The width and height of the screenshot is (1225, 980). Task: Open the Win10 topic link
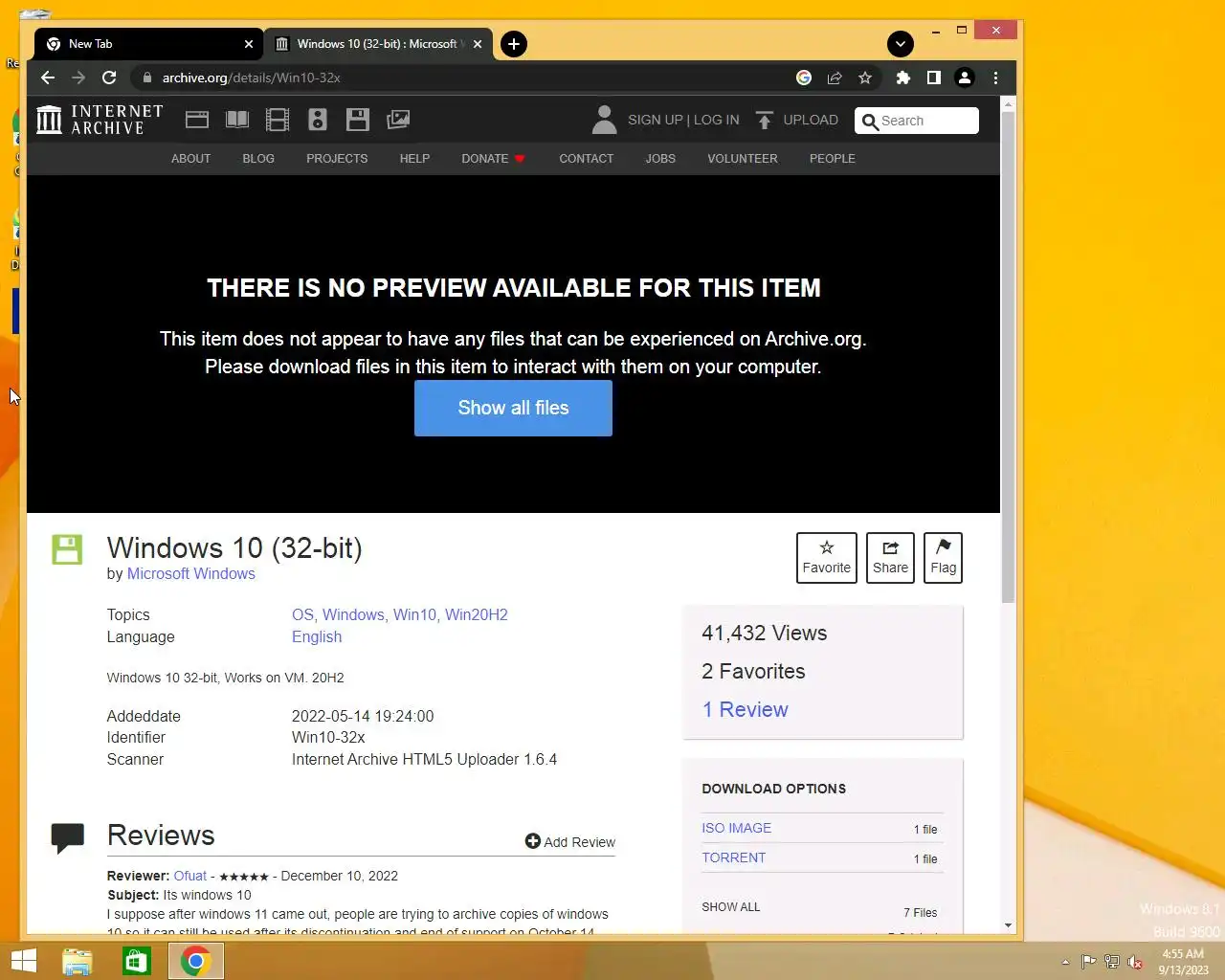(x=414, y=614)
